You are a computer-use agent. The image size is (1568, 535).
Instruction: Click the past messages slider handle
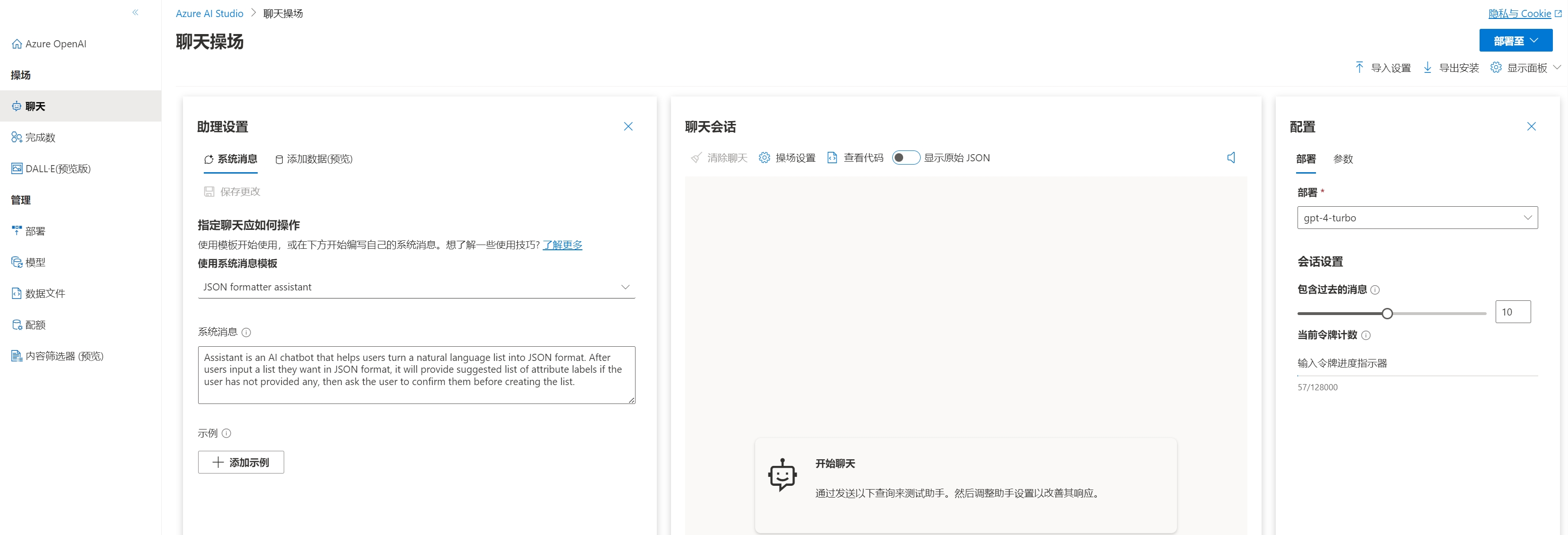coord(1387,314)
